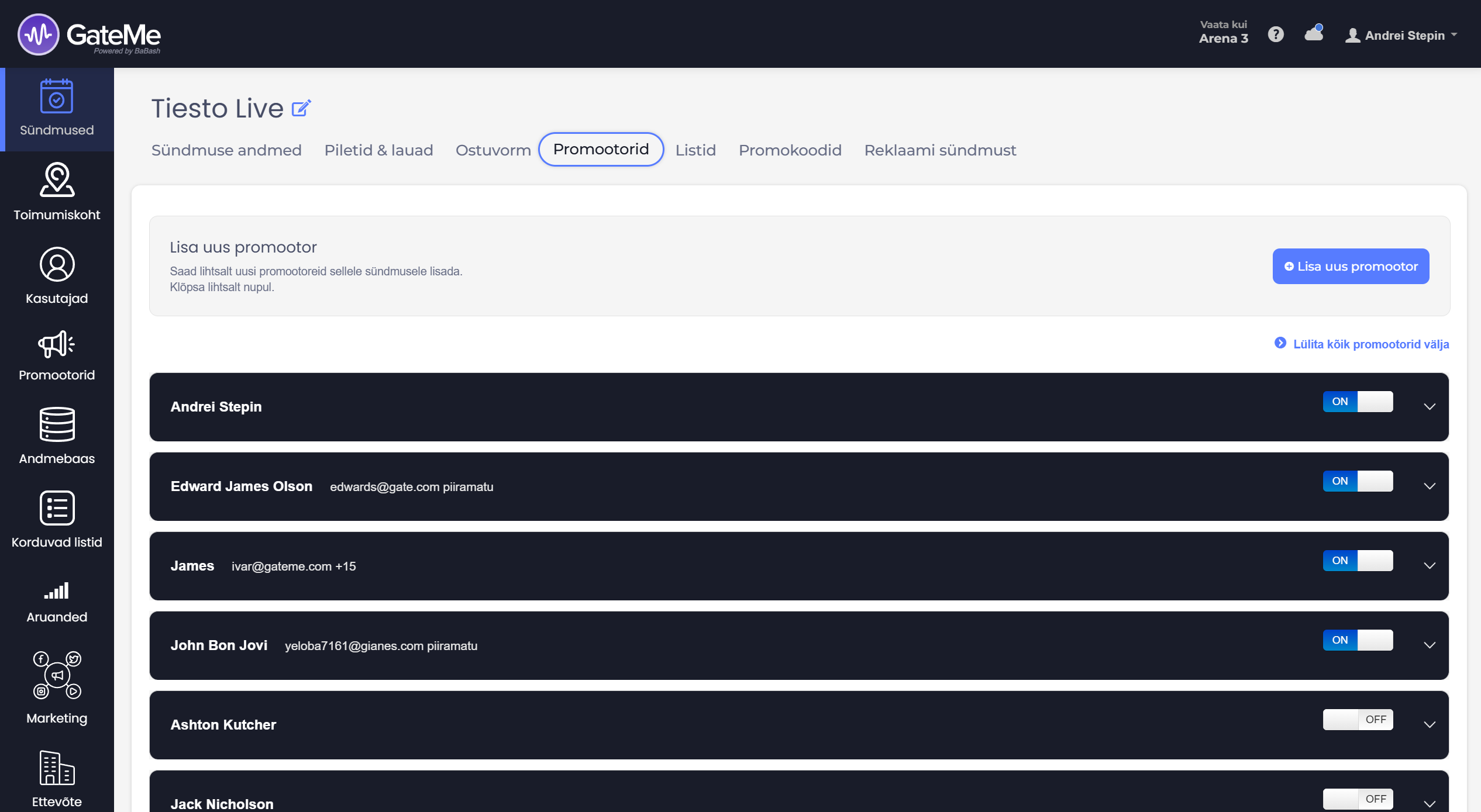Expand the James promoter row chevron
Screen dimensions: 1481x812
coord(1430,566)
